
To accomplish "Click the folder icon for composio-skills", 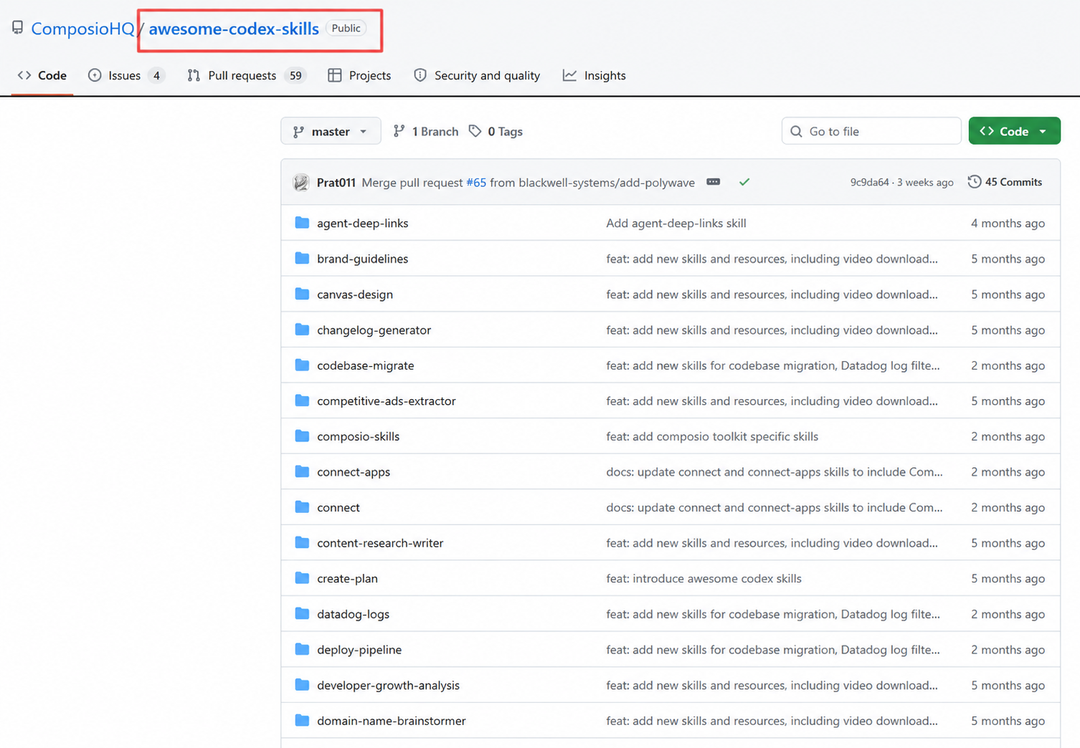I will [302, 436].
